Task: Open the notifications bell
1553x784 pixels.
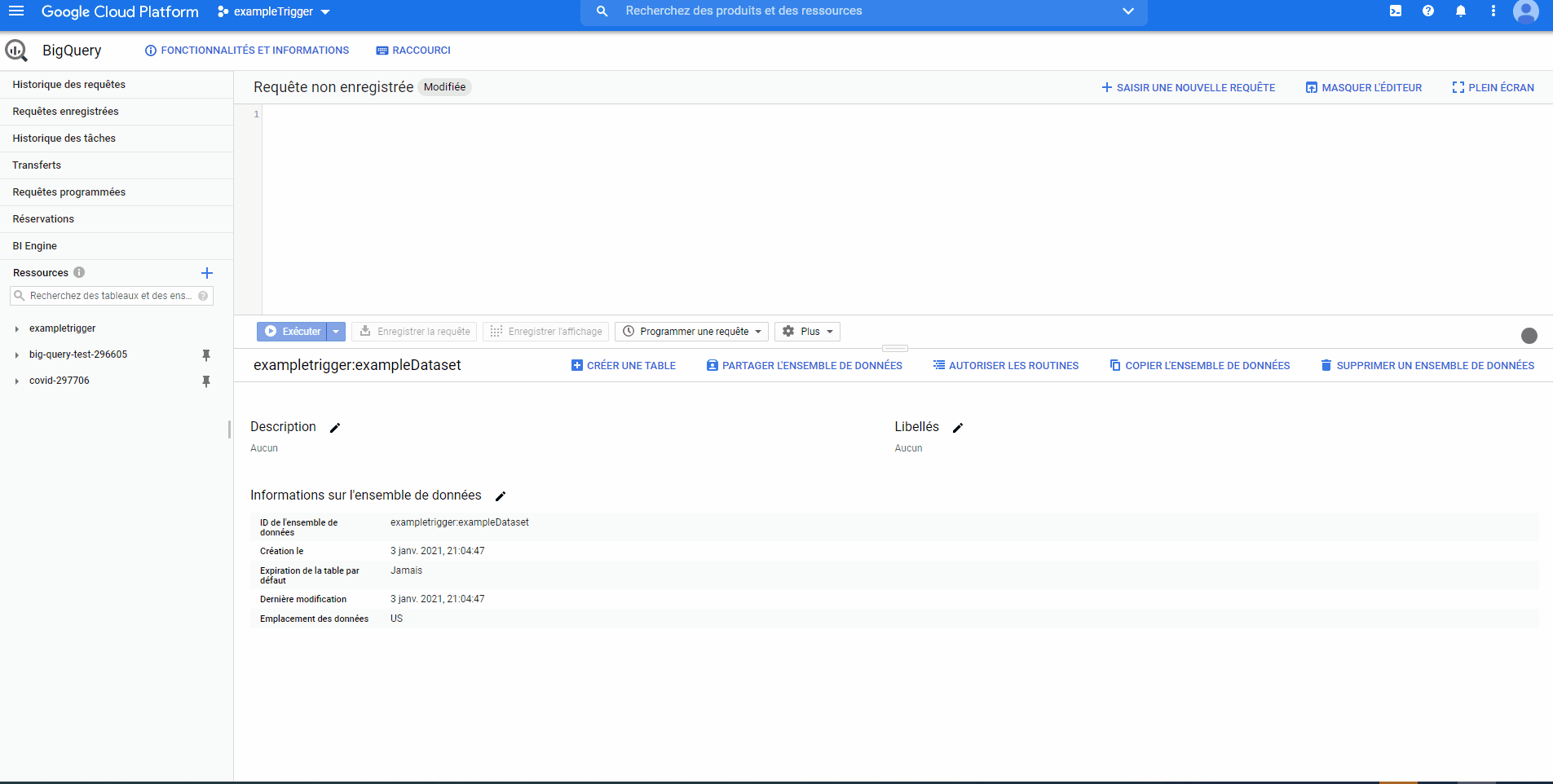Action: 1461,11
